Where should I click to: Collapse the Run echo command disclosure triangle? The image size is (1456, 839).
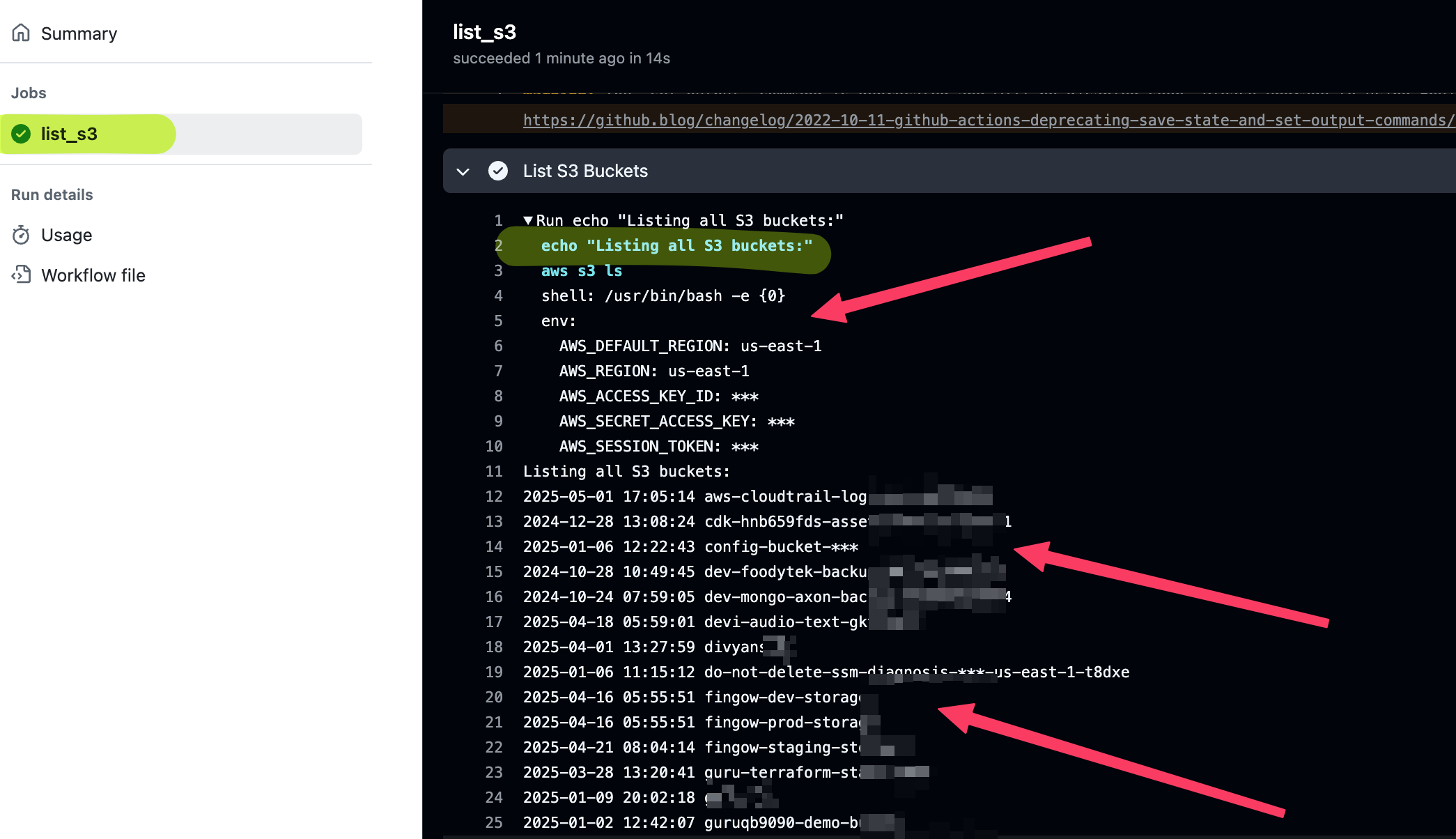pos(528,220)
